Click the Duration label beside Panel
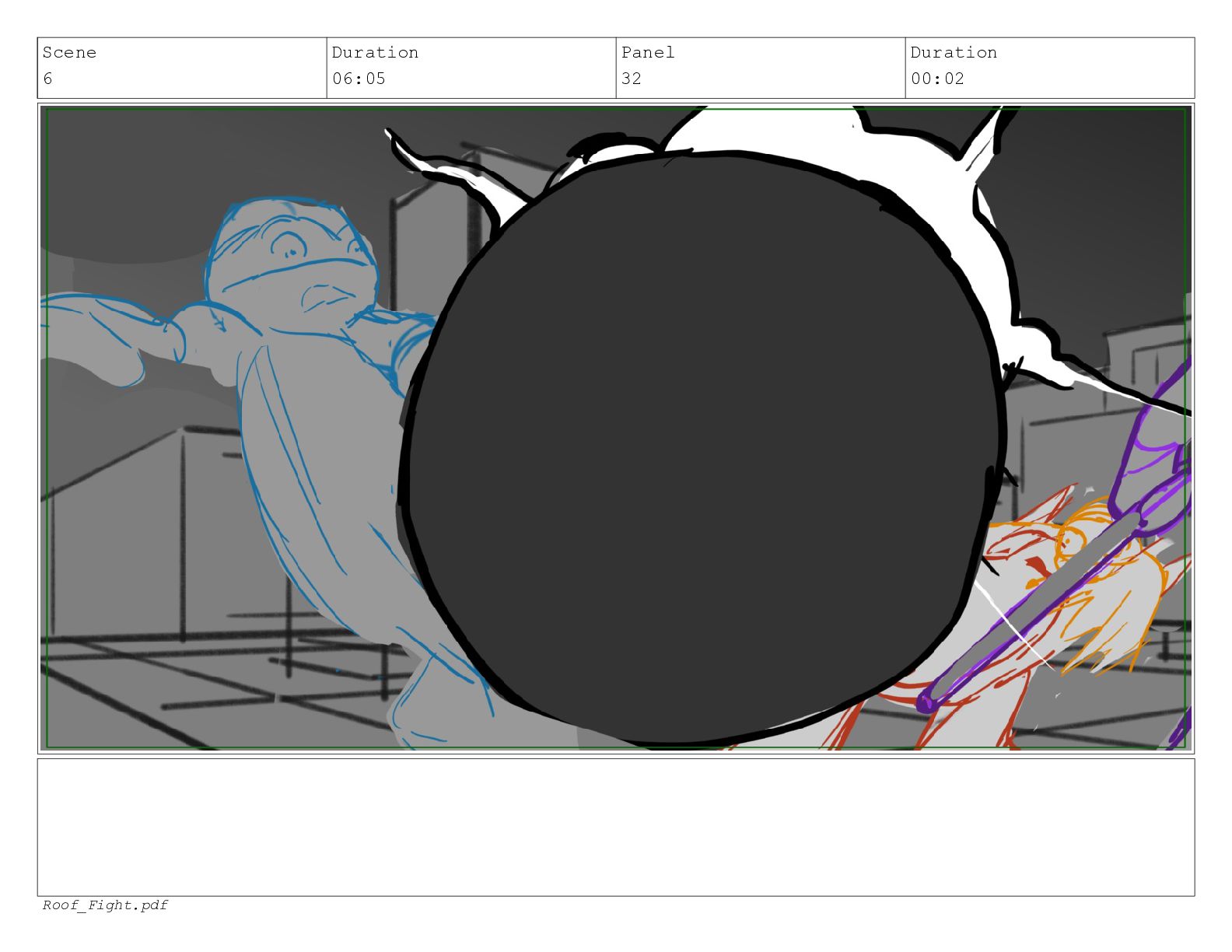This screenshot has height=952, width=1232. 954,52
